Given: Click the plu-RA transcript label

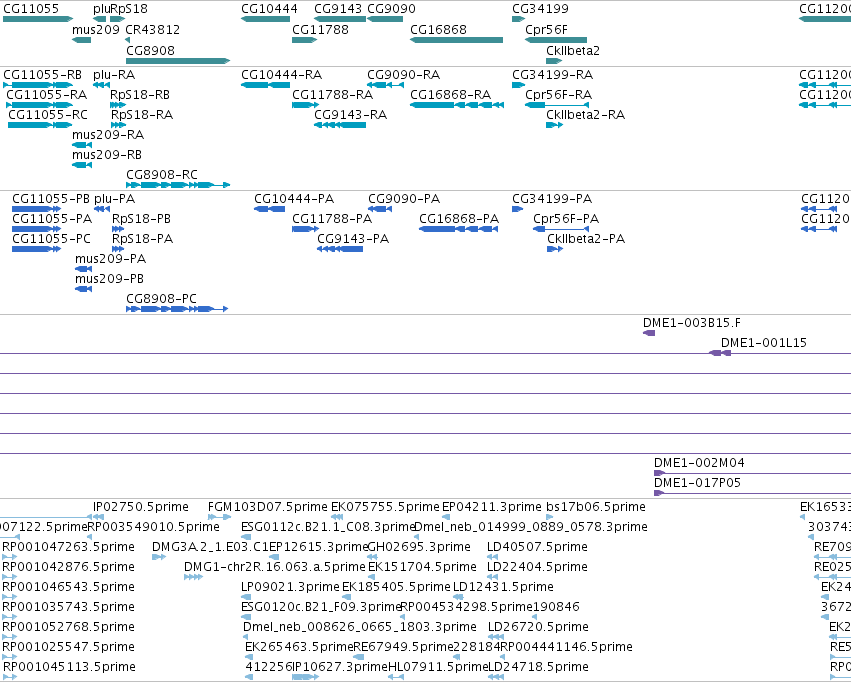Looking at the screenshot, I should point(114,74).
